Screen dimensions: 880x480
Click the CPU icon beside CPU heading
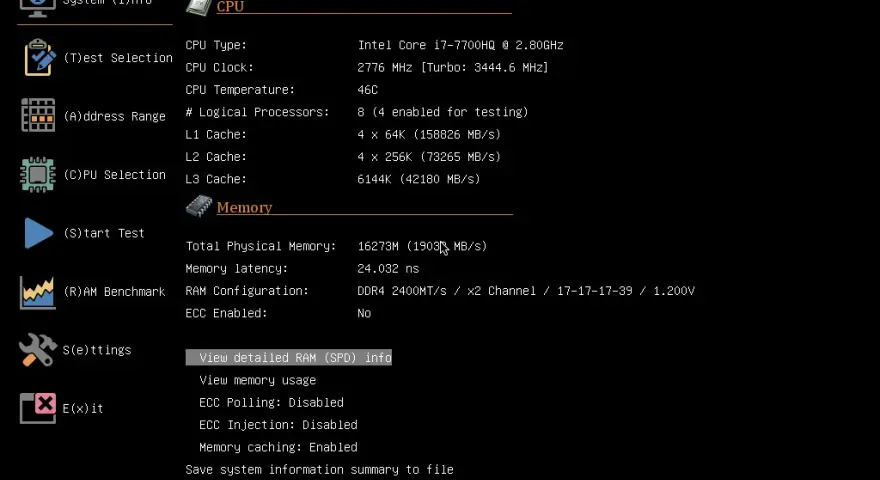pyautogui.click(x=199, y=7)
